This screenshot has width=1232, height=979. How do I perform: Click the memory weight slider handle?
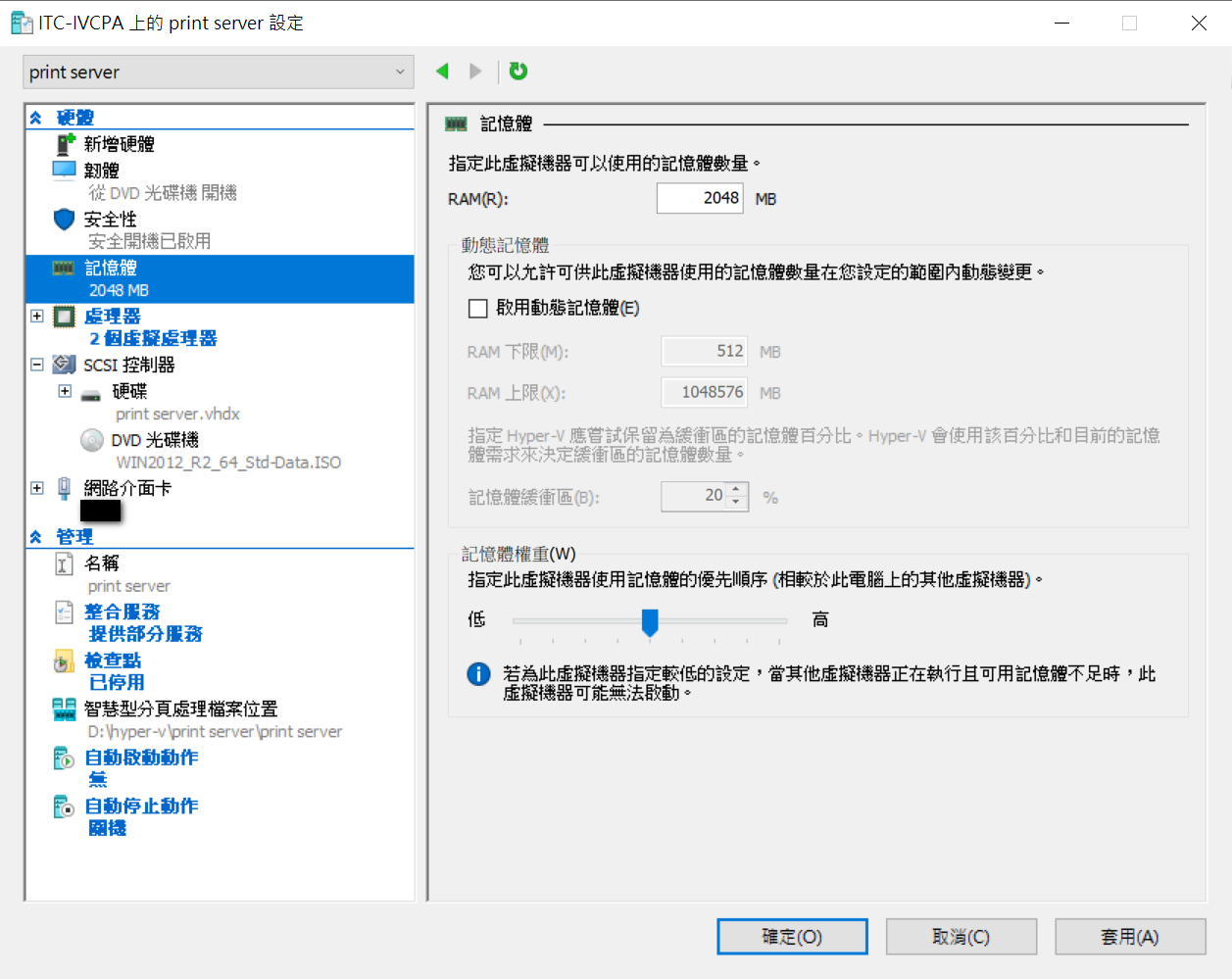pyautogui.click(x=649, y=621)
